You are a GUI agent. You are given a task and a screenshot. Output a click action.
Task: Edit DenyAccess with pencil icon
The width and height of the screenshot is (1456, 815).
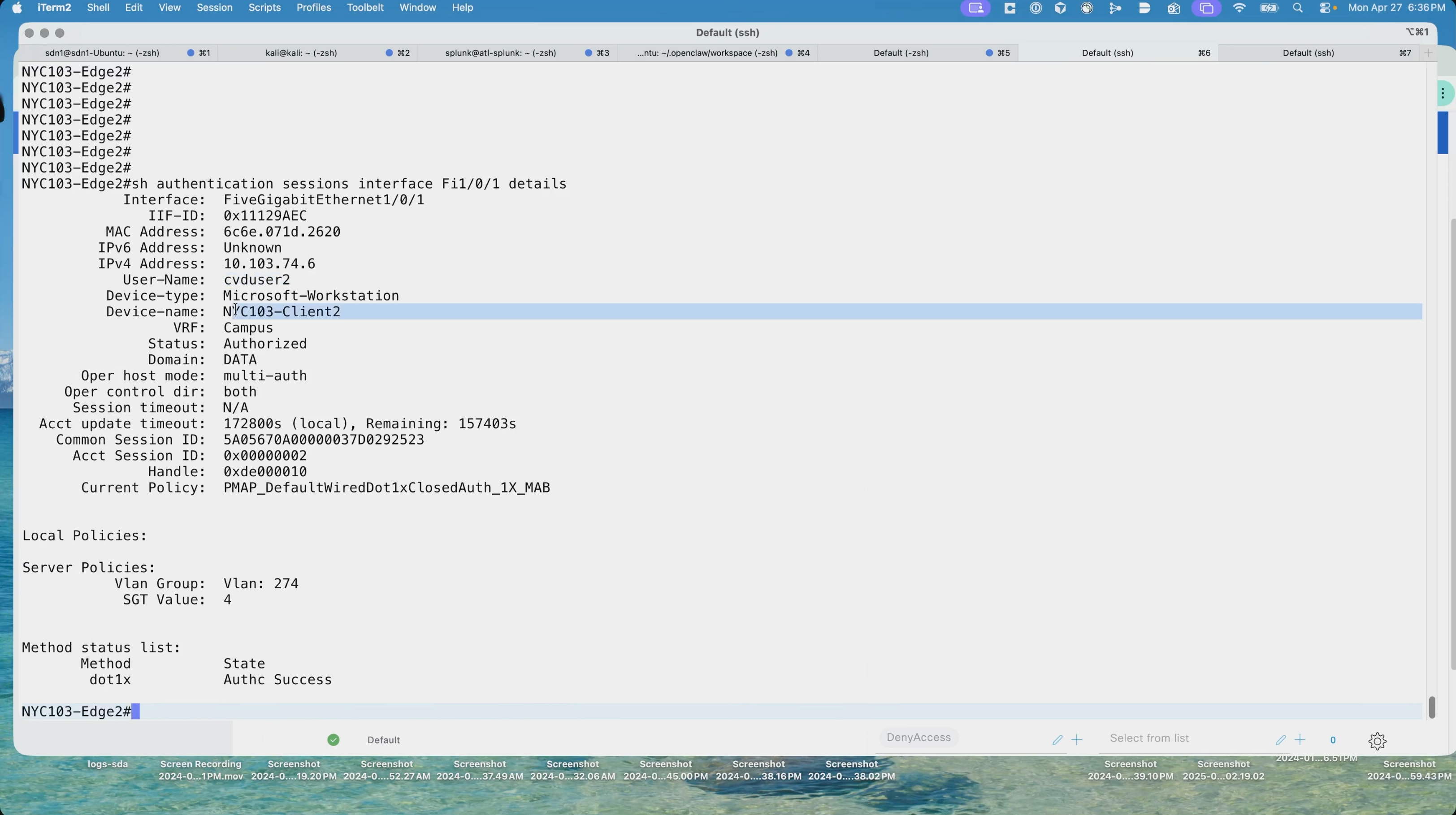1057,739
